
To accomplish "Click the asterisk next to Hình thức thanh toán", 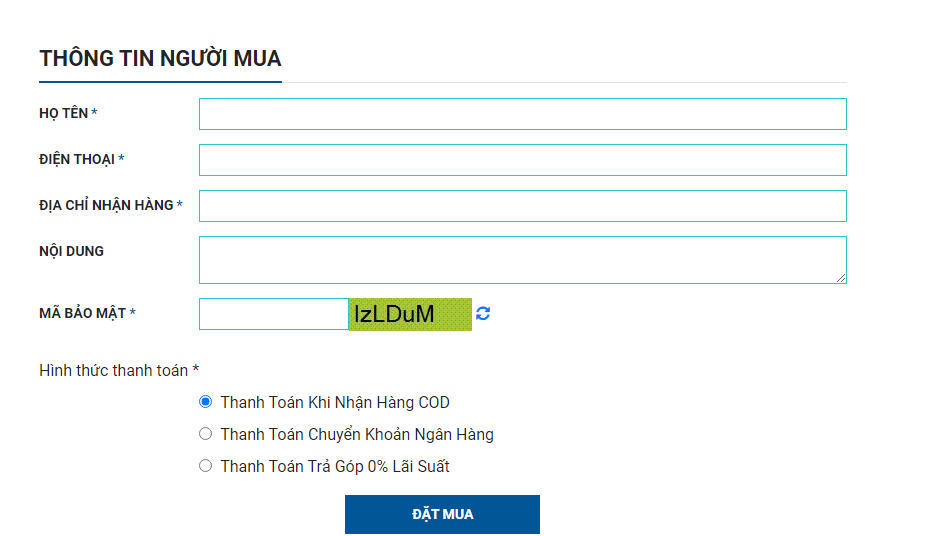I will (x=196, y=369).
